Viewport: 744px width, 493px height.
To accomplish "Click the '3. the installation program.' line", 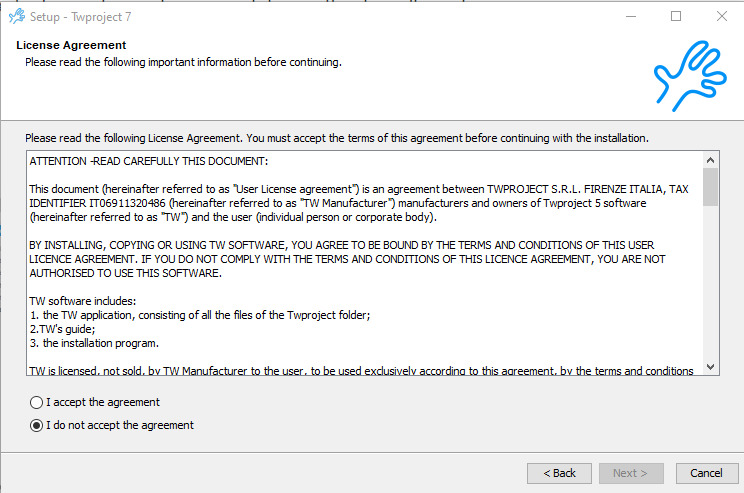I will point(93,343).
